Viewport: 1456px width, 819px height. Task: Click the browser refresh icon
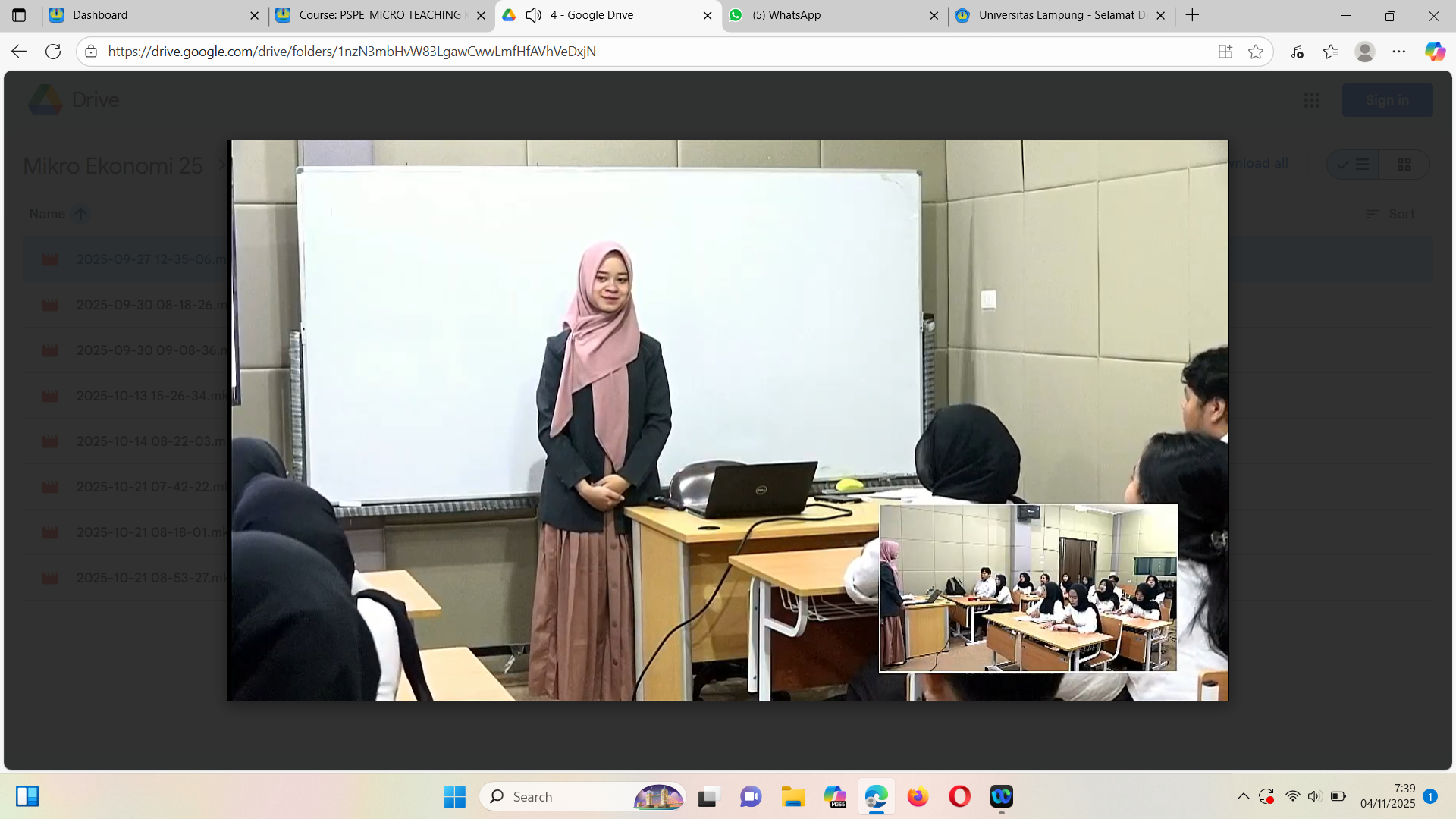[x=53, y=52]
